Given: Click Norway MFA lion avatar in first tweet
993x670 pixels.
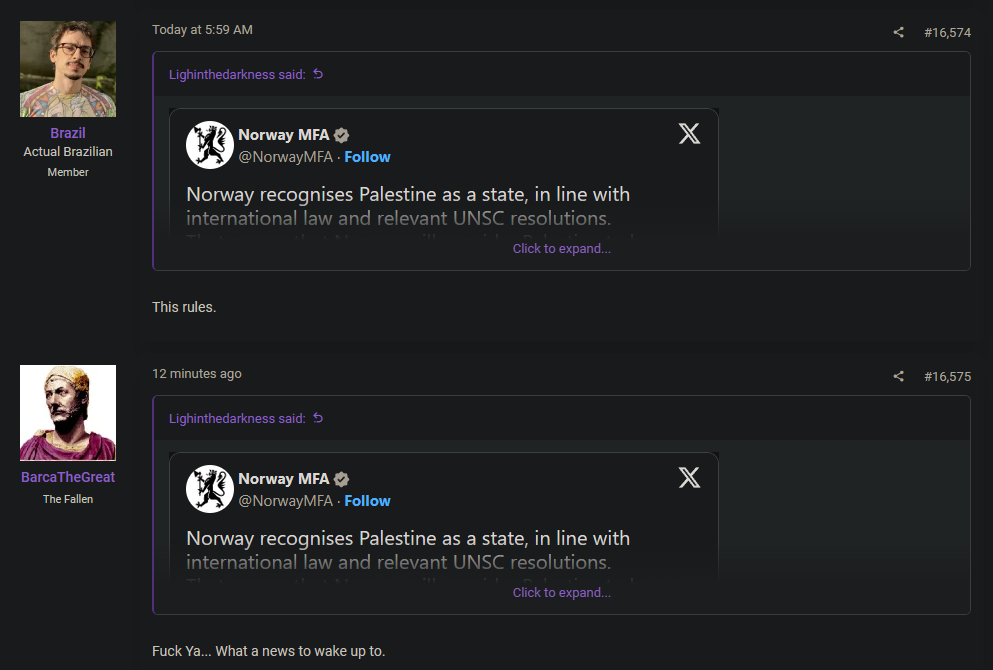Looking at the screenshot, I should [x=210, y=145].
